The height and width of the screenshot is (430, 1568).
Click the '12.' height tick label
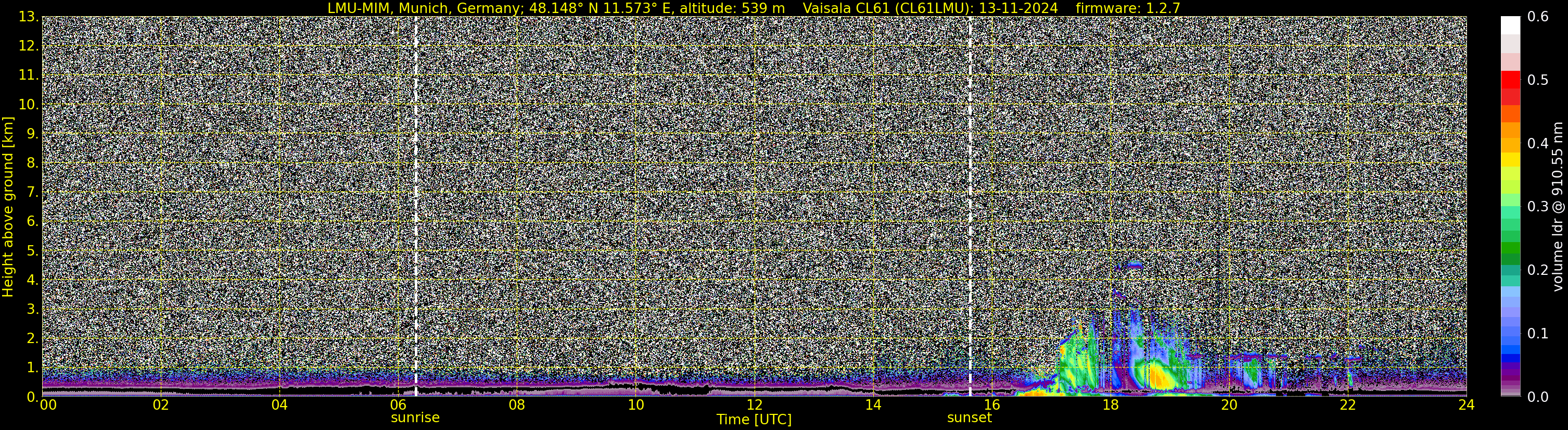pyautogui.click(x=29, y=46)
